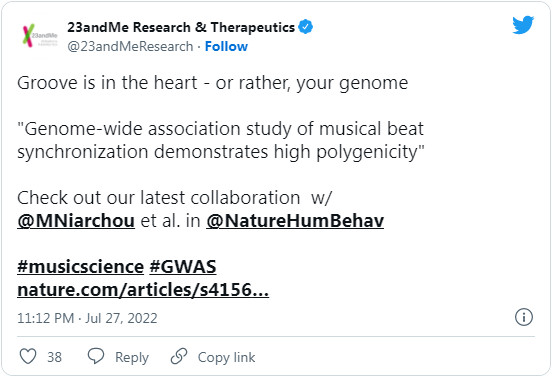Image resolution: width=552 pixels, height=377 pixels.
Task: Follow the 23andMeResearch account
Action: [x=226, y=46]
